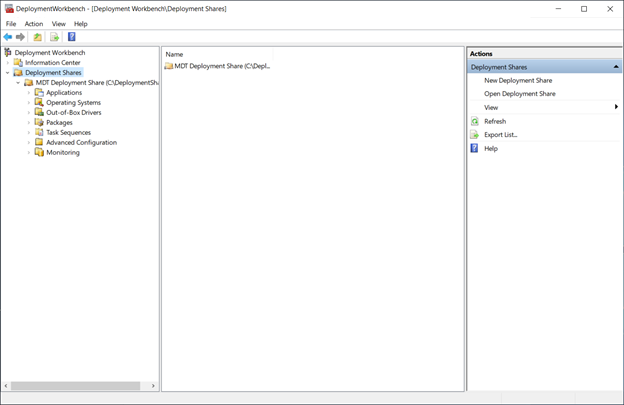The width and height of the screenshot is (624, 405).
Task: Click the Packages folder icon
Action: (39, 122)
